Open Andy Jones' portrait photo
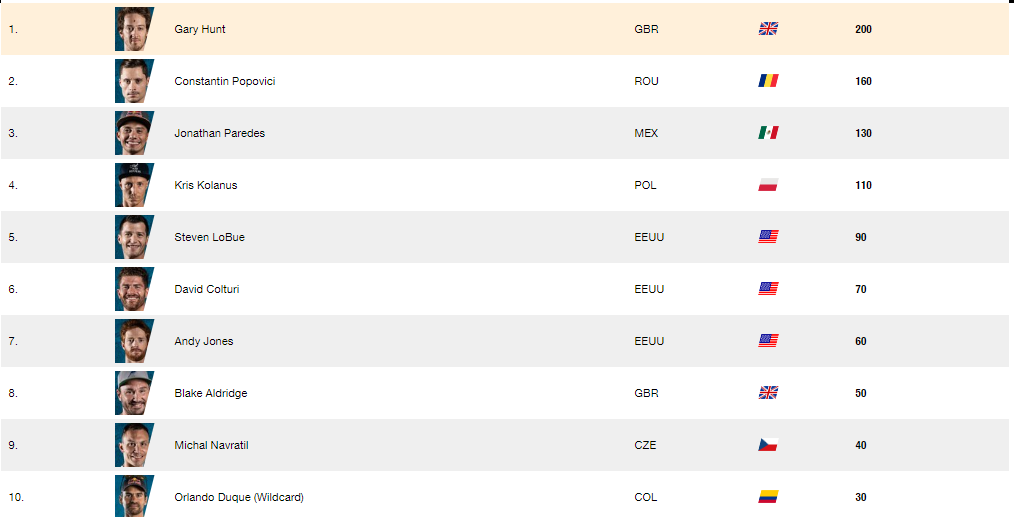Screen dimensions: 1014x517 tap(135, 341)
